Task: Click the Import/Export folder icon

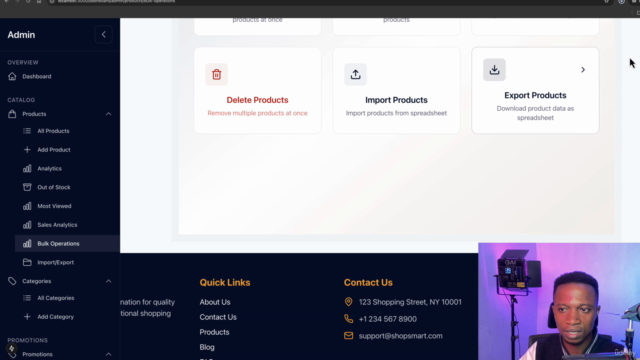Action: click(27, 262)
